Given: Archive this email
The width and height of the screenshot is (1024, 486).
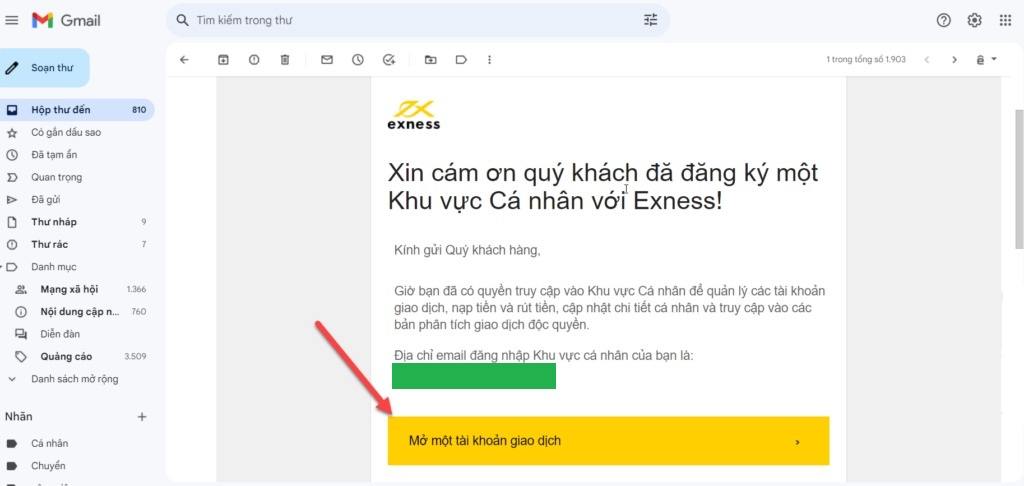Looking at the screenshot, I should coord(223,60).
